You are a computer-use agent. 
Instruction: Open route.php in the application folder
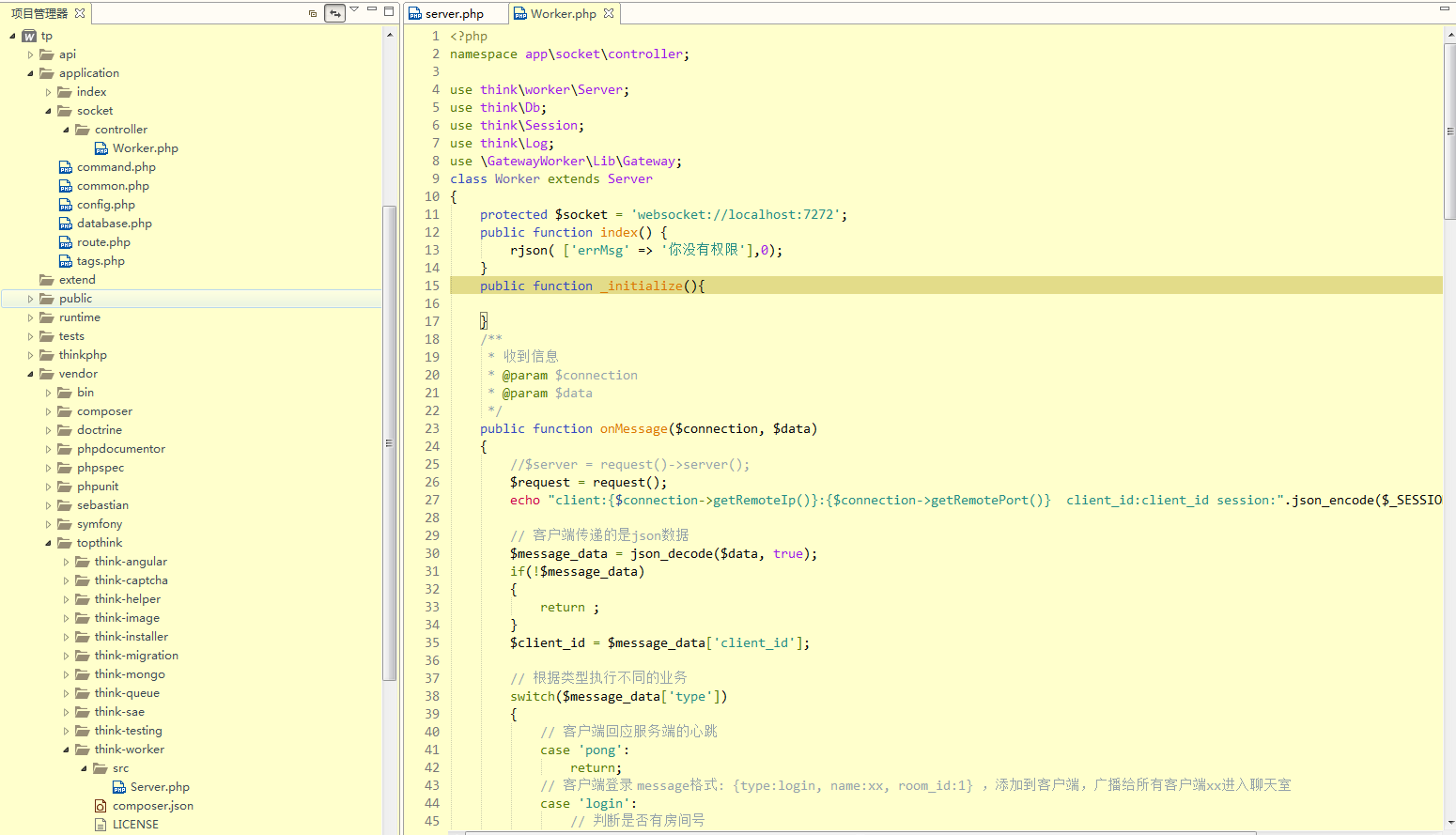(x=103, y=242)
